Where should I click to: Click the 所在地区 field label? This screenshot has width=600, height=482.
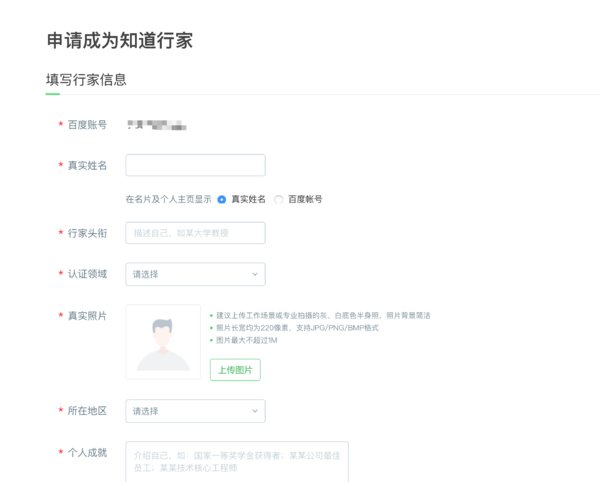click(x=87, y=411)
